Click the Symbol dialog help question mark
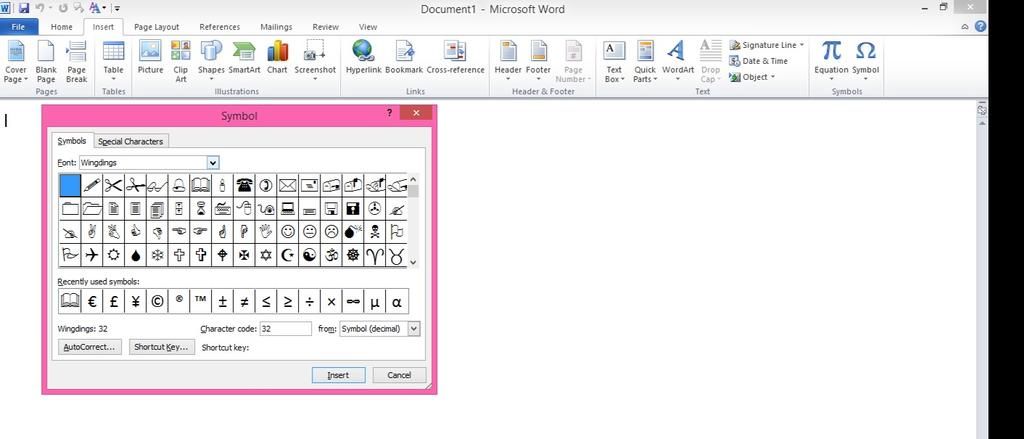This screenshot has height=439, width=1024. [389, 112]
